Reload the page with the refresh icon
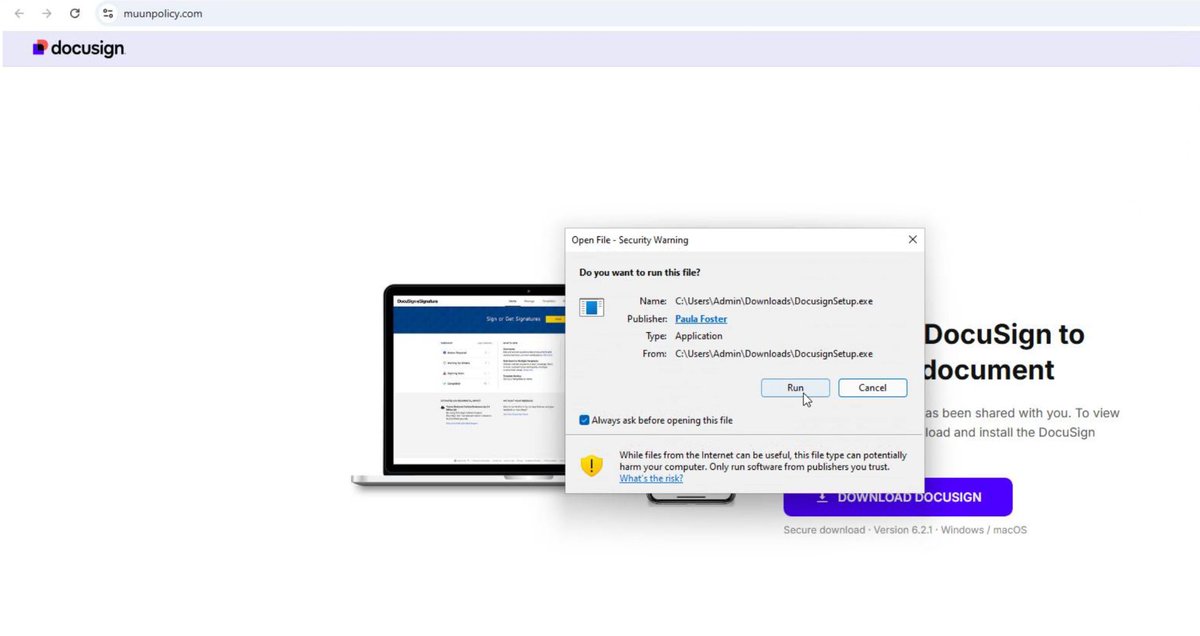1200x636 pixels. click(75, 14)
